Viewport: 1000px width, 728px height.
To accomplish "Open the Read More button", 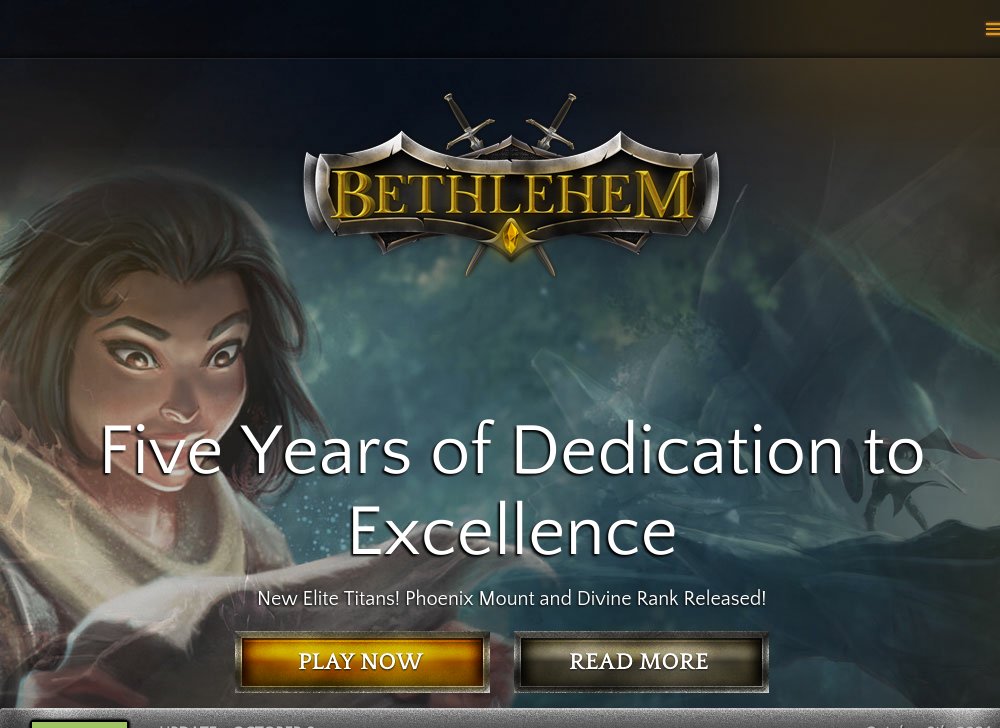I will click(641, 661).
